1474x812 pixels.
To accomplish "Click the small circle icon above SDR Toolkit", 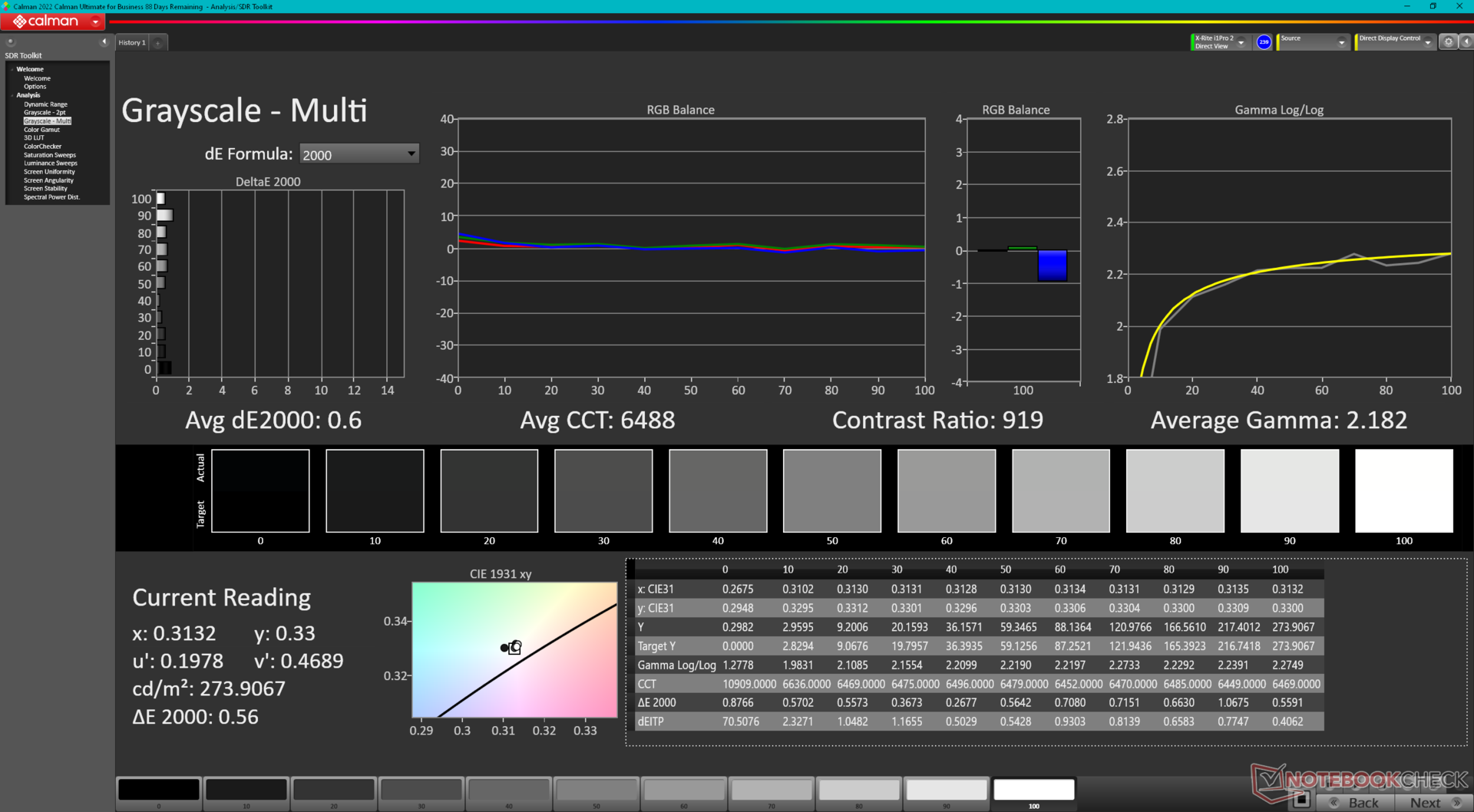I will (10, 42).
